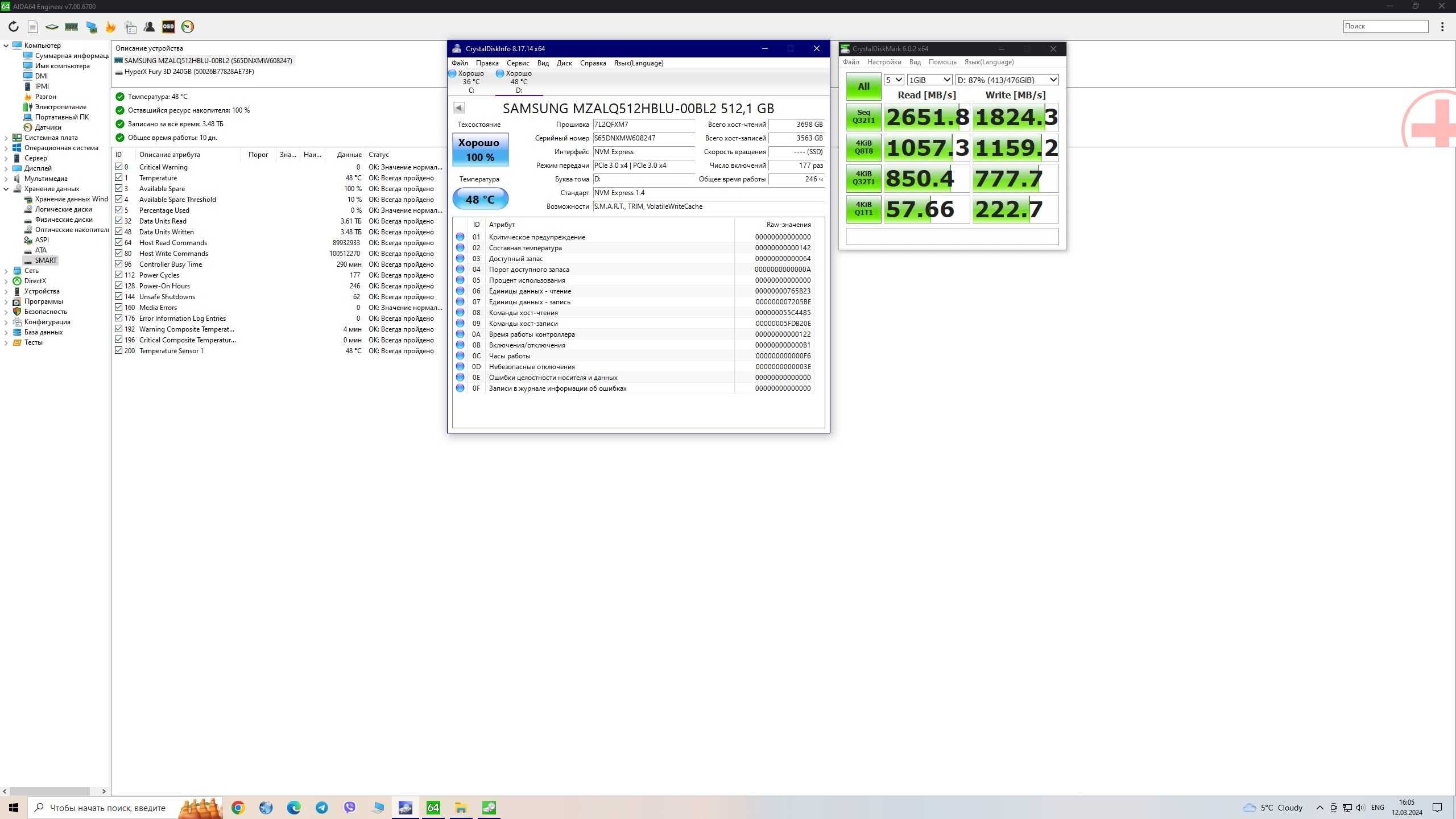
Task: Go back with CrystalDiskInfo left arrow button
Action: click(x=459, y=107)
